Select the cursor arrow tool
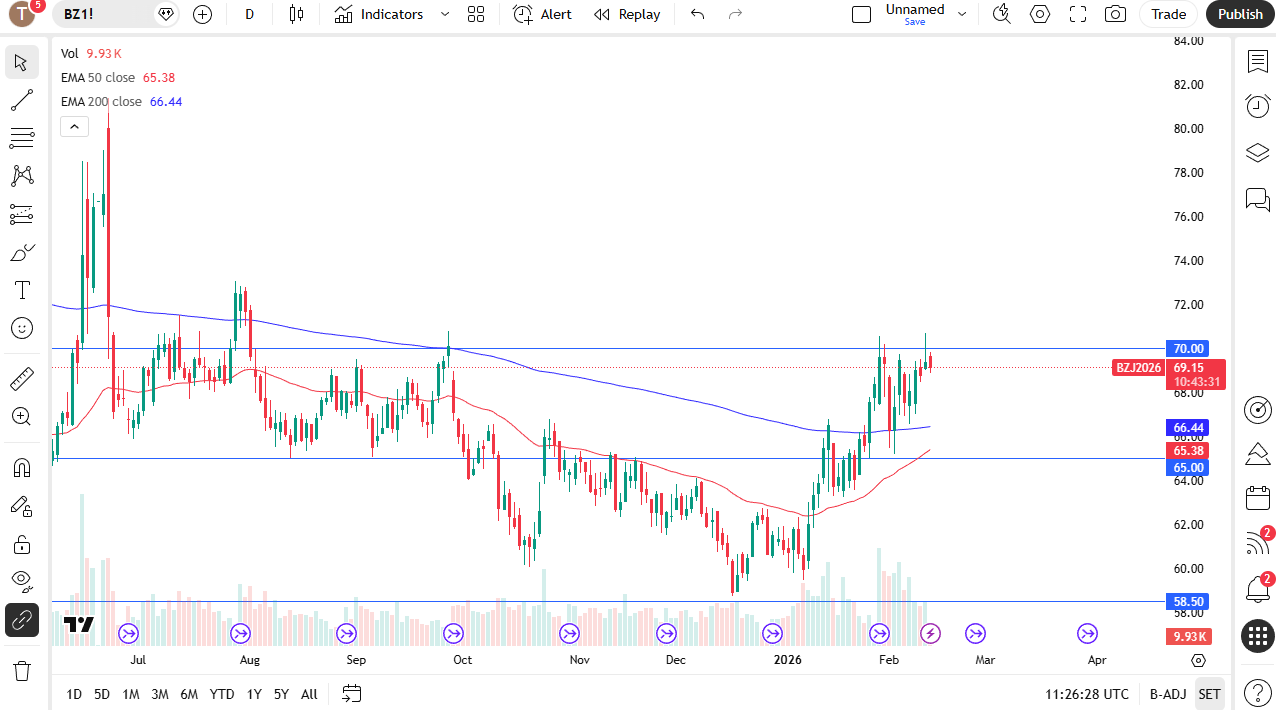The height and width of the screenshot is (710, 1276). click(21, 62)
